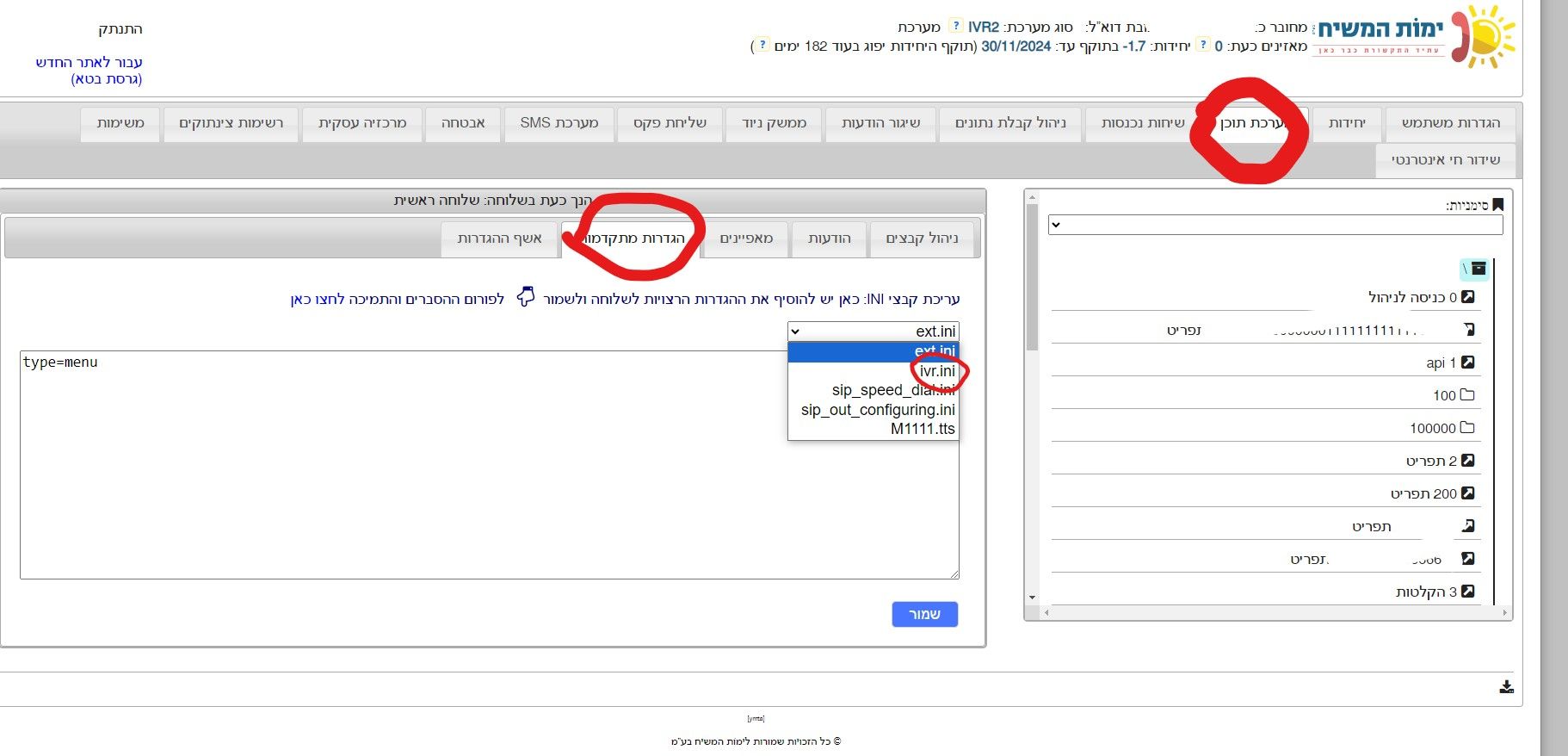Click the IVR2 system type value

pyautogui.click(x=984, y=28)
